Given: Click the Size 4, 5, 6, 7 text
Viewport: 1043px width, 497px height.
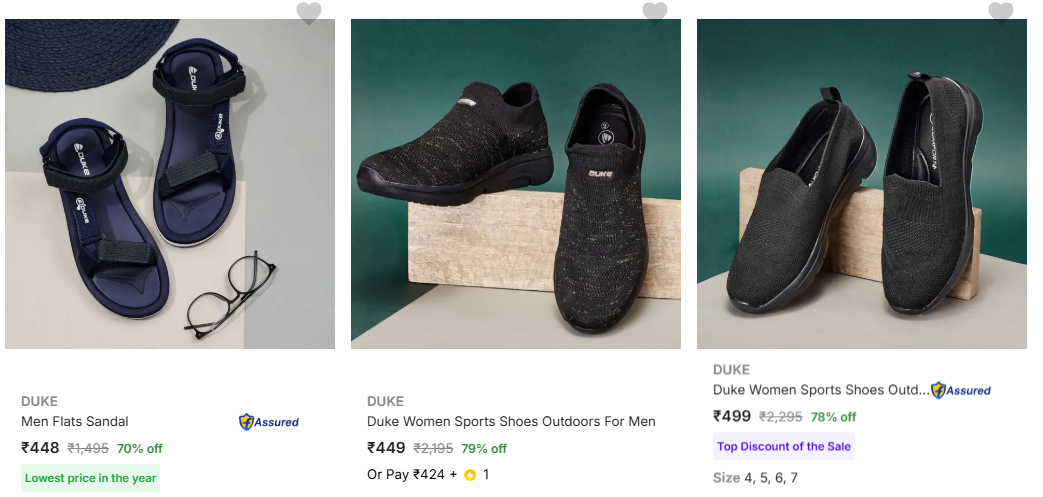Looking at the screenshot, I should (x=755, y=478).
